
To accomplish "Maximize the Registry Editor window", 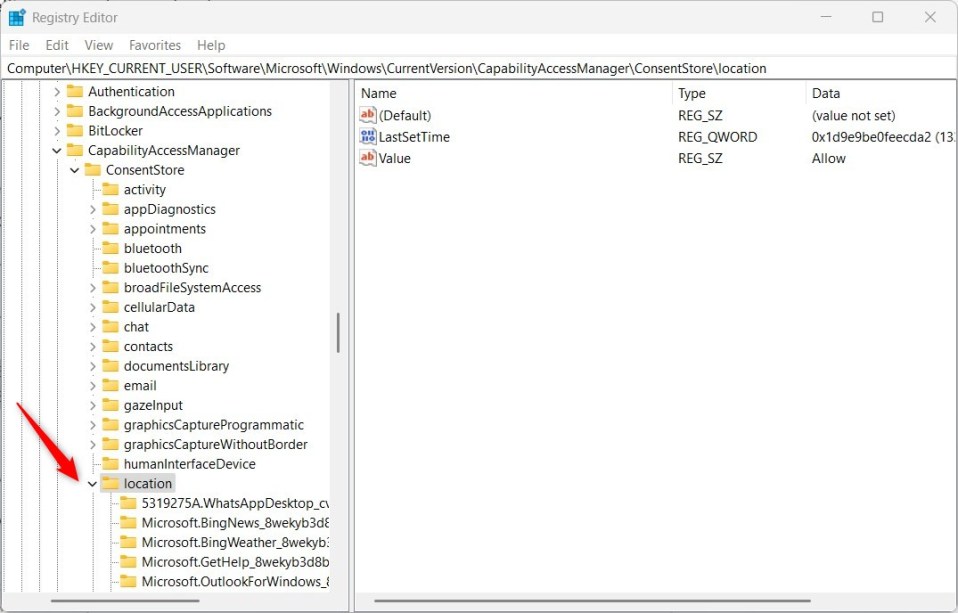I will point(877,17).
